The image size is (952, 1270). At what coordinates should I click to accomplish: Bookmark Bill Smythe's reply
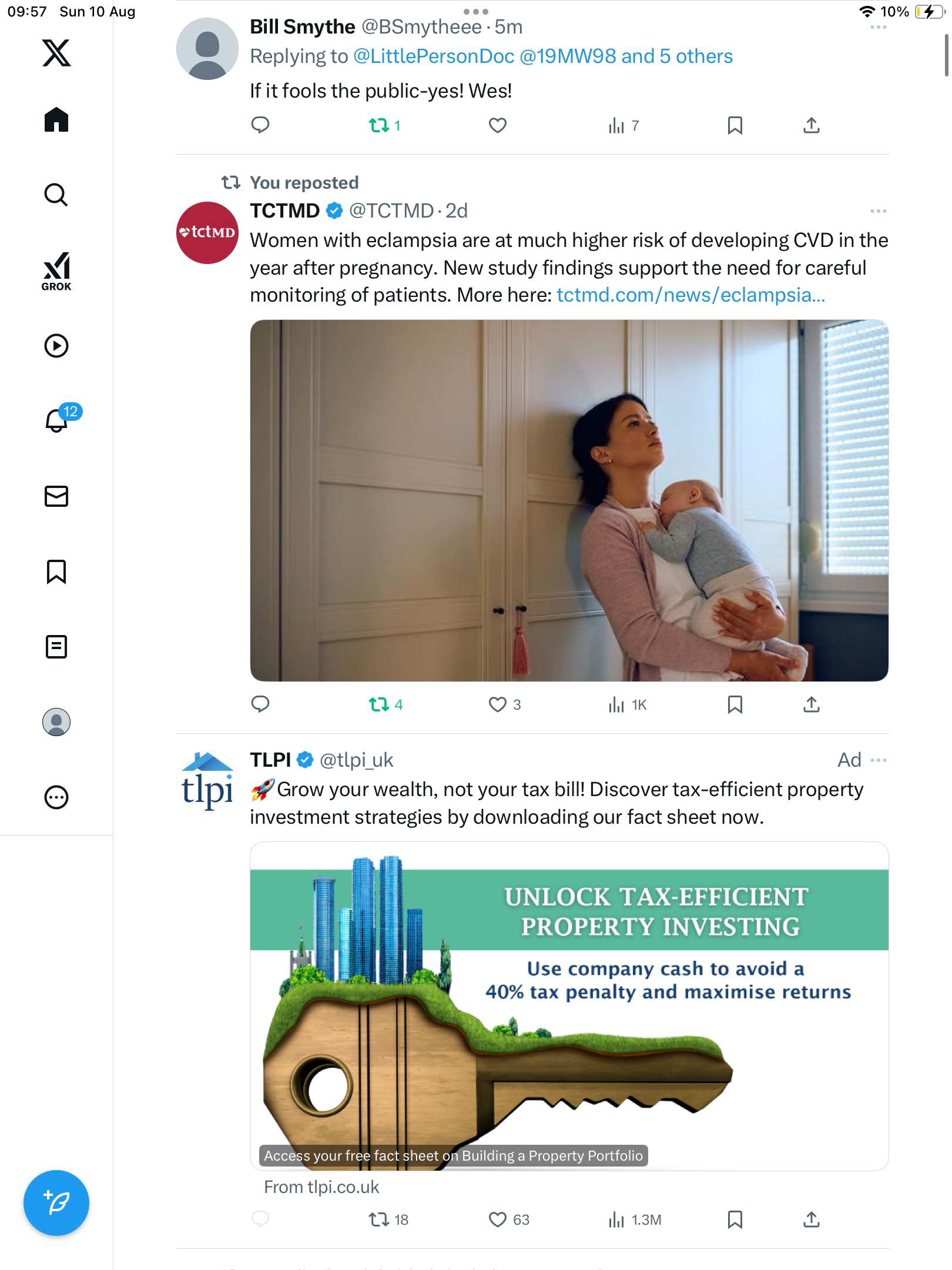[735, 125]
